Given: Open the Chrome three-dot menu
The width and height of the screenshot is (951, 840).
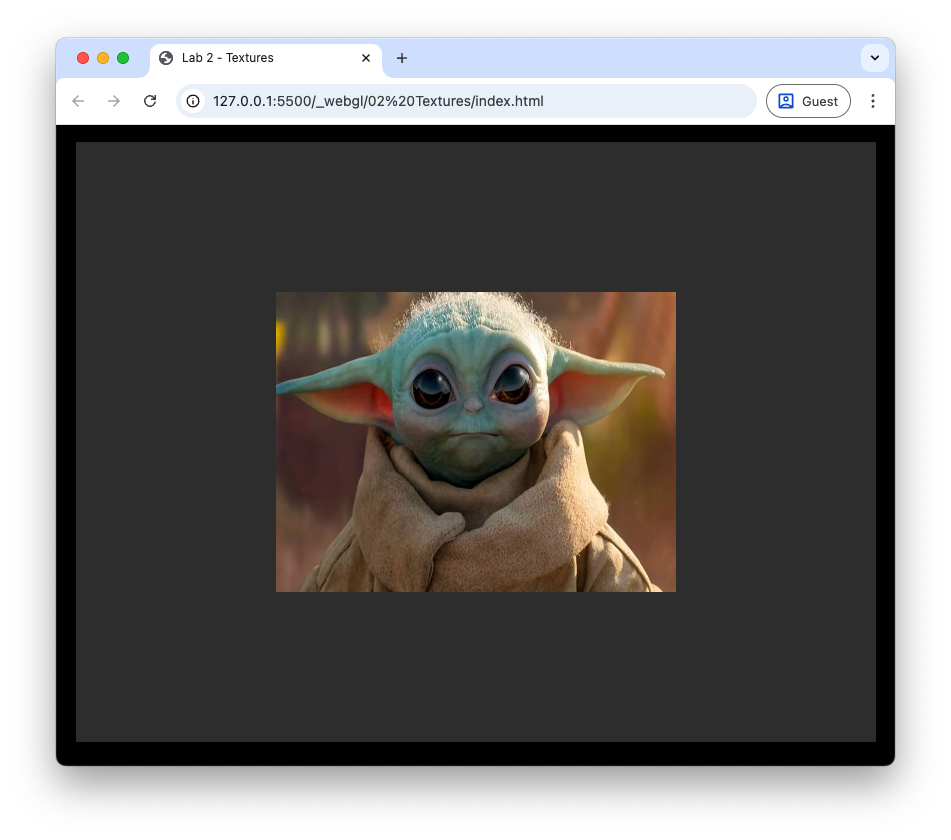Looking at the screenshot, I should [873, 101].
